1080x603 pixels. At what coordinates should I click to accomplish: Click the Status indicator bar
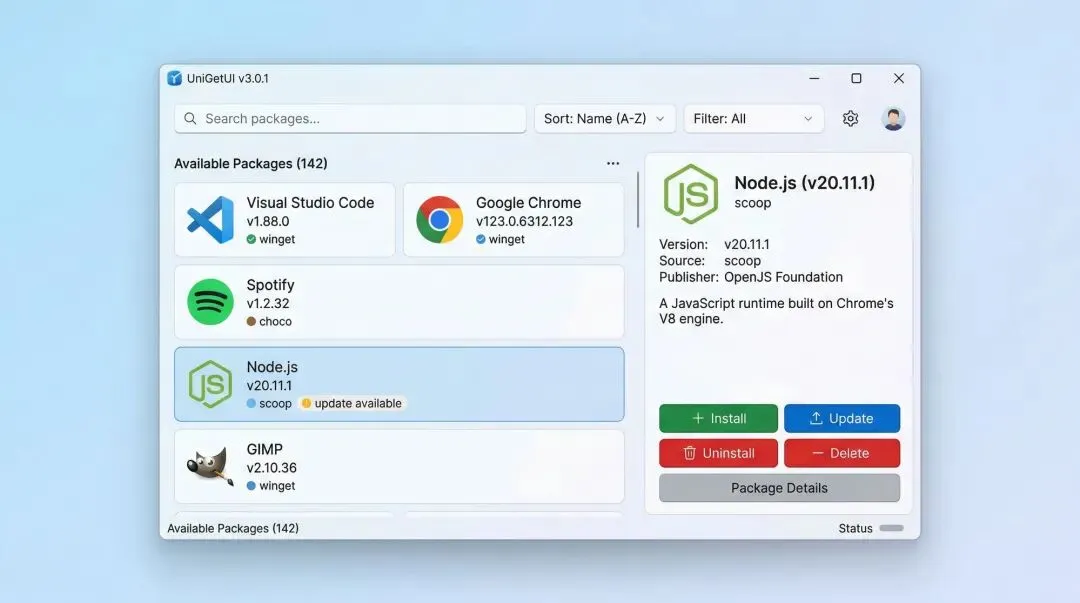(891, 528)
